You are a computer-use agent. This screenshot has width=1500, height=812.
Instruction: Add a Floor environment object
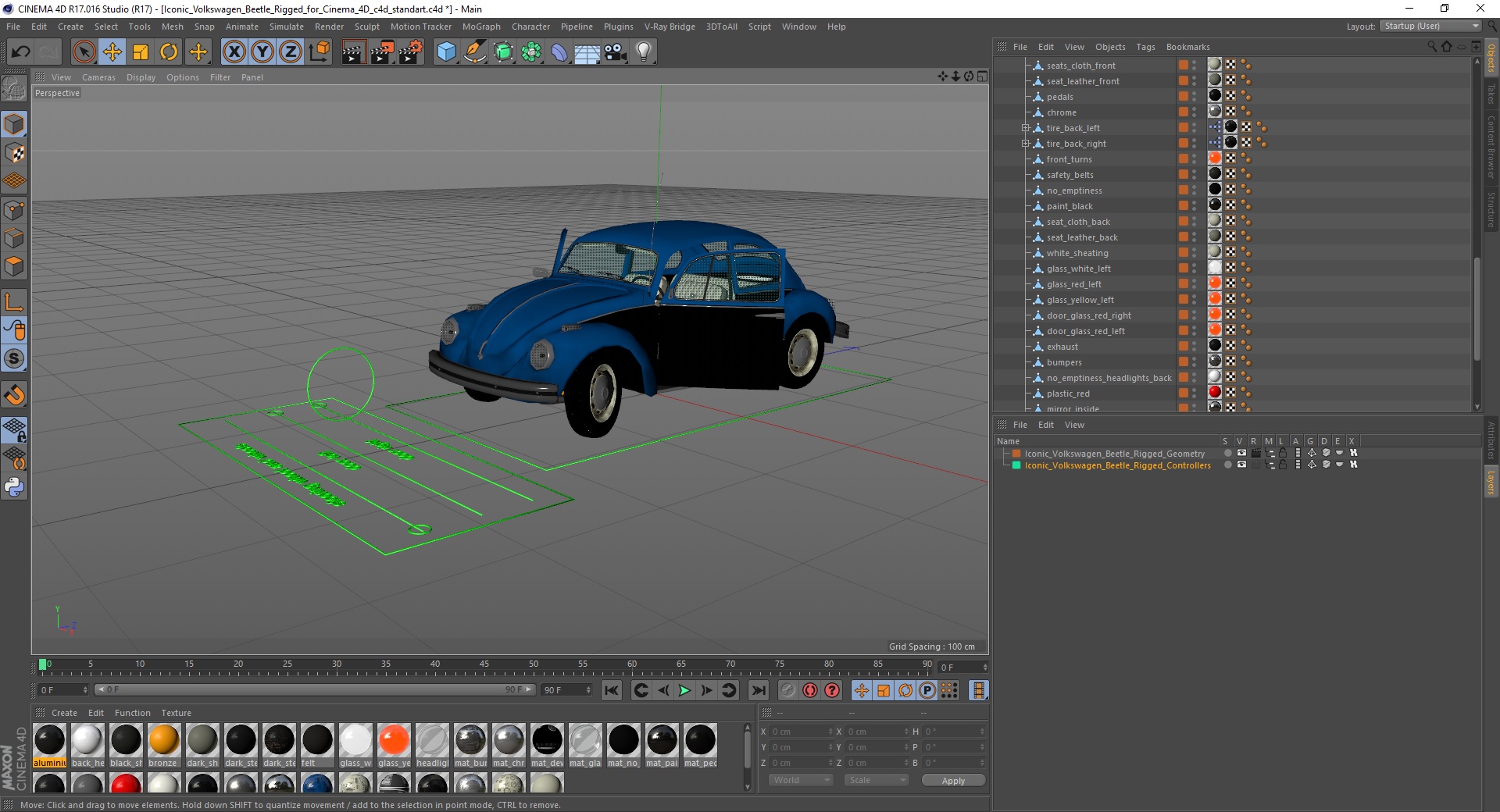point(587,52)
